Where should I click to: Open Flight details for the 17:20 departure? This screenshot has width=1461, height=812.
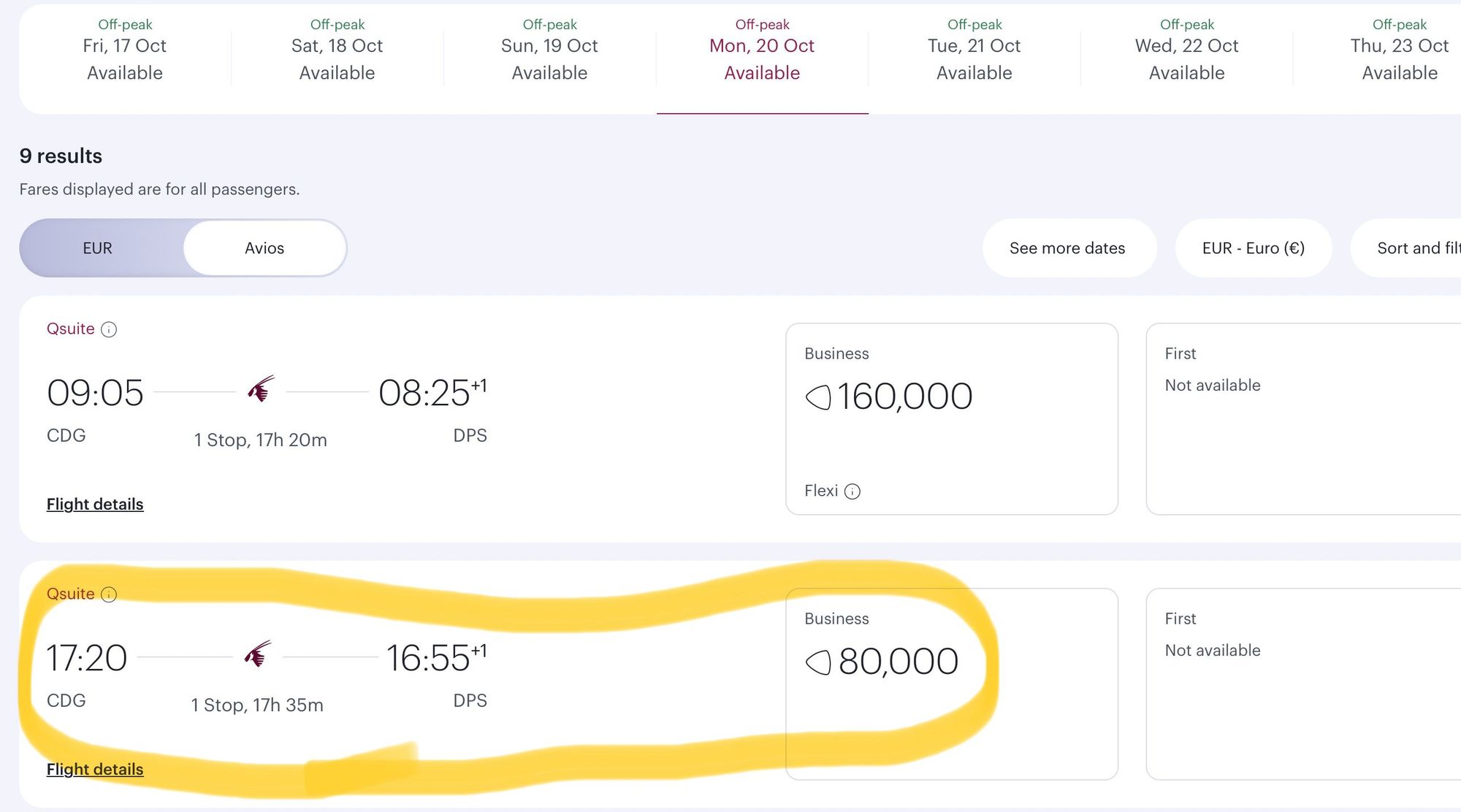(x=95, y=769)
